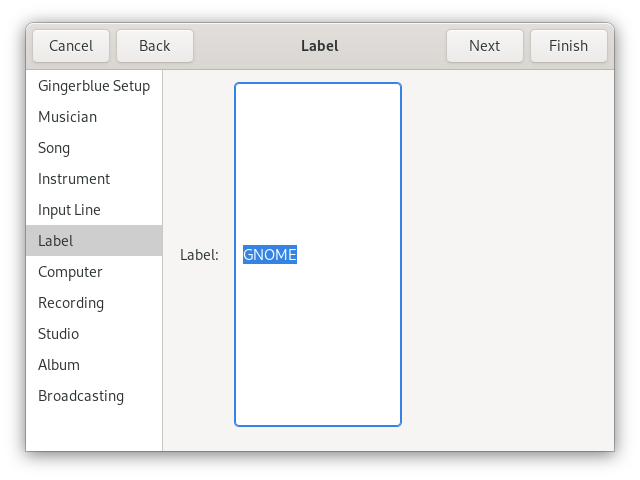The image size is (640, 480).
Task: Select Input Line in the sidebar
Action: click(69, 210)
